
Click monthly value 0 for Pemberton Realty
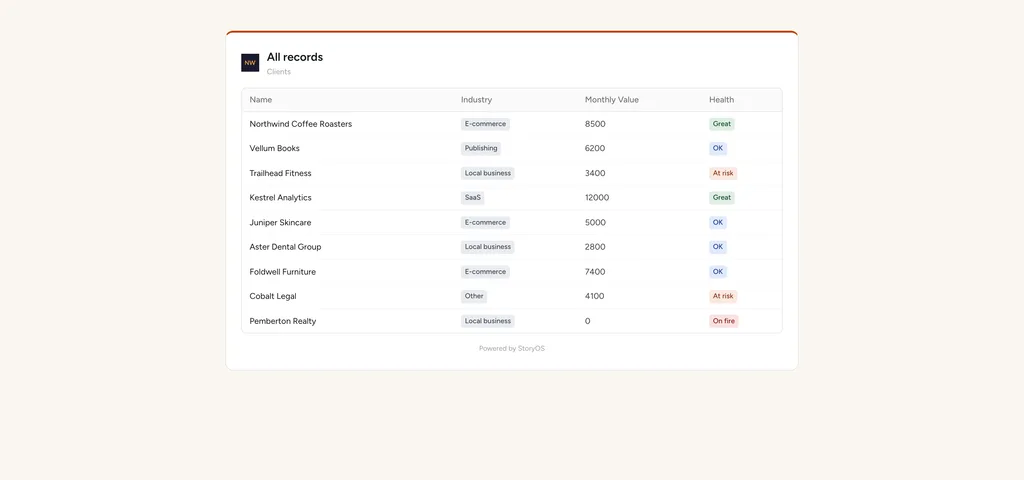[588, 321]
